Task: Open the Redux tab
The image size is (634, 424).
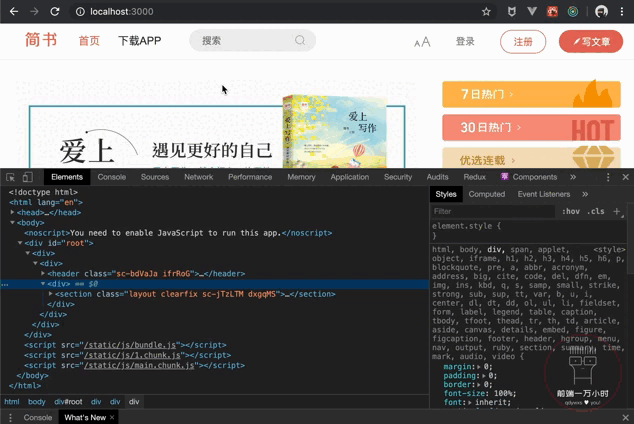Action: 475,177
